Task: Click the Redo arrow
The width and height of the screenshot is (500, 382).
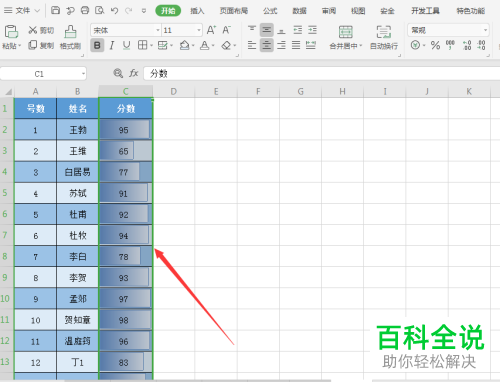Action: tap(129, 11)
